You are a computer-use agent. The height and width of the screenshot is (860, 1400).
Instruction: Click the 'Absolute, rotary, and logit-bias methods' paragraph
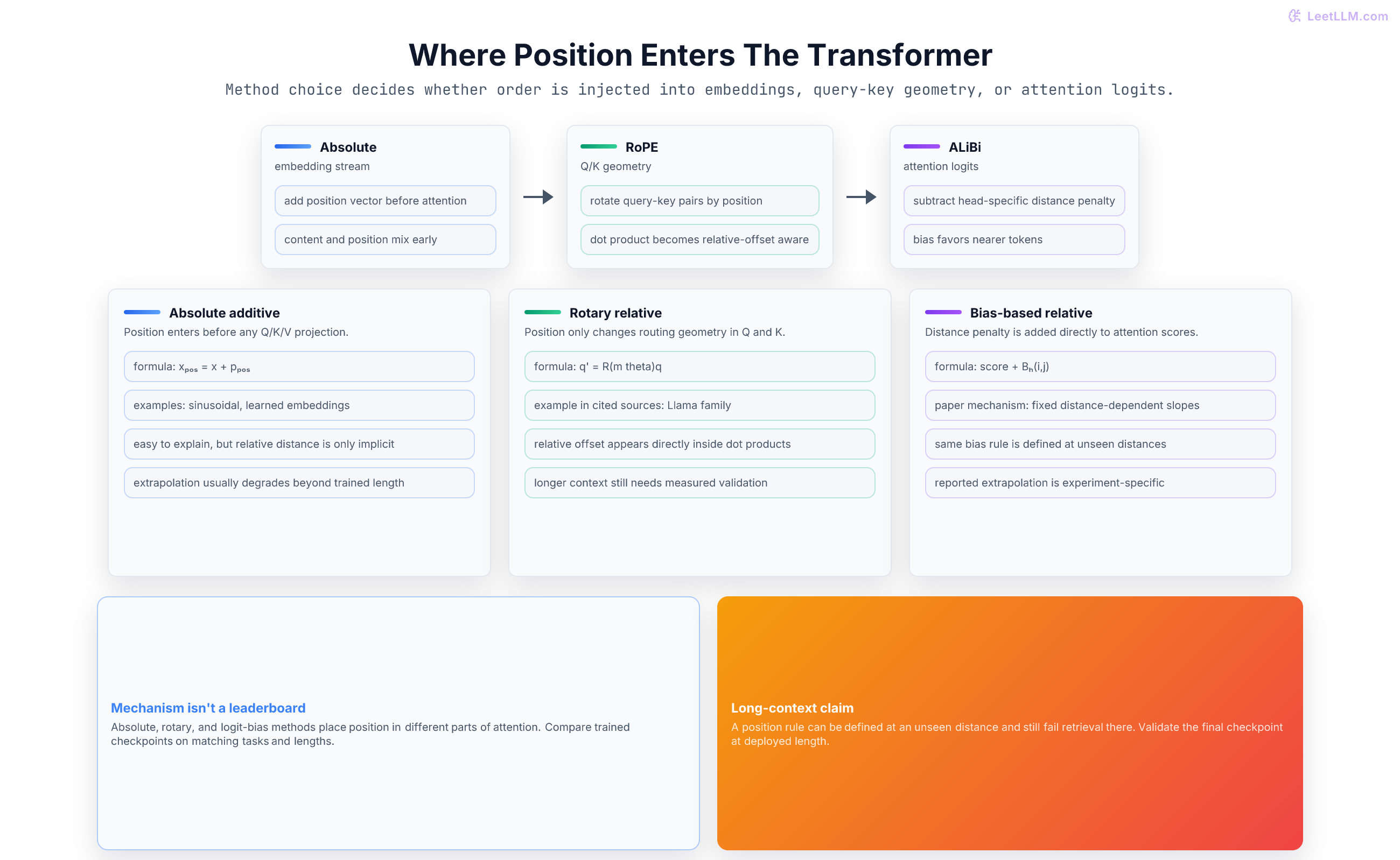(x=370, y=734)
